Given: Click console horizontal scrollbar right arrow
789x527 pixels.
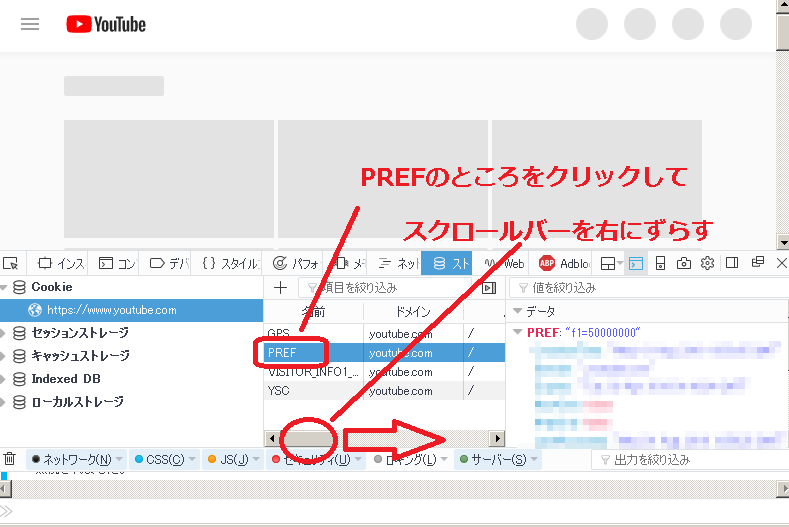Looking at the screenshot, I should point(783,489).
